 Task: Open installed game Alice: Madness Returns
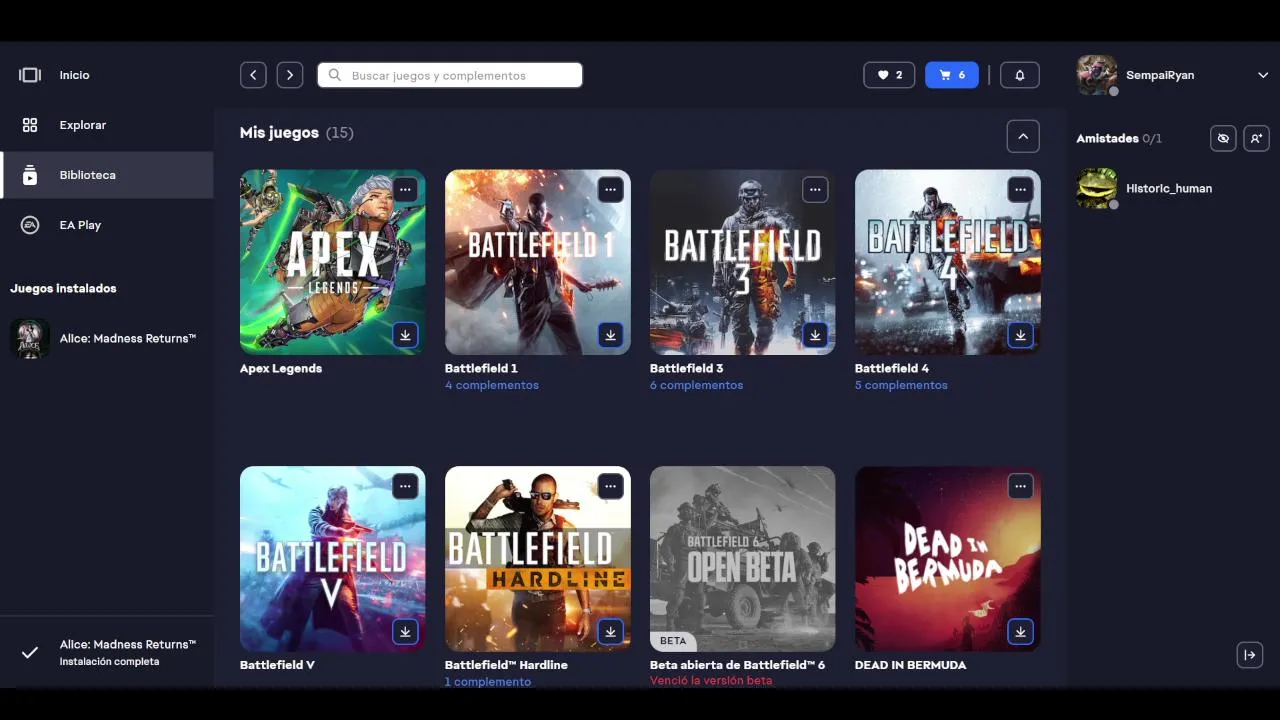pos(106,338)
